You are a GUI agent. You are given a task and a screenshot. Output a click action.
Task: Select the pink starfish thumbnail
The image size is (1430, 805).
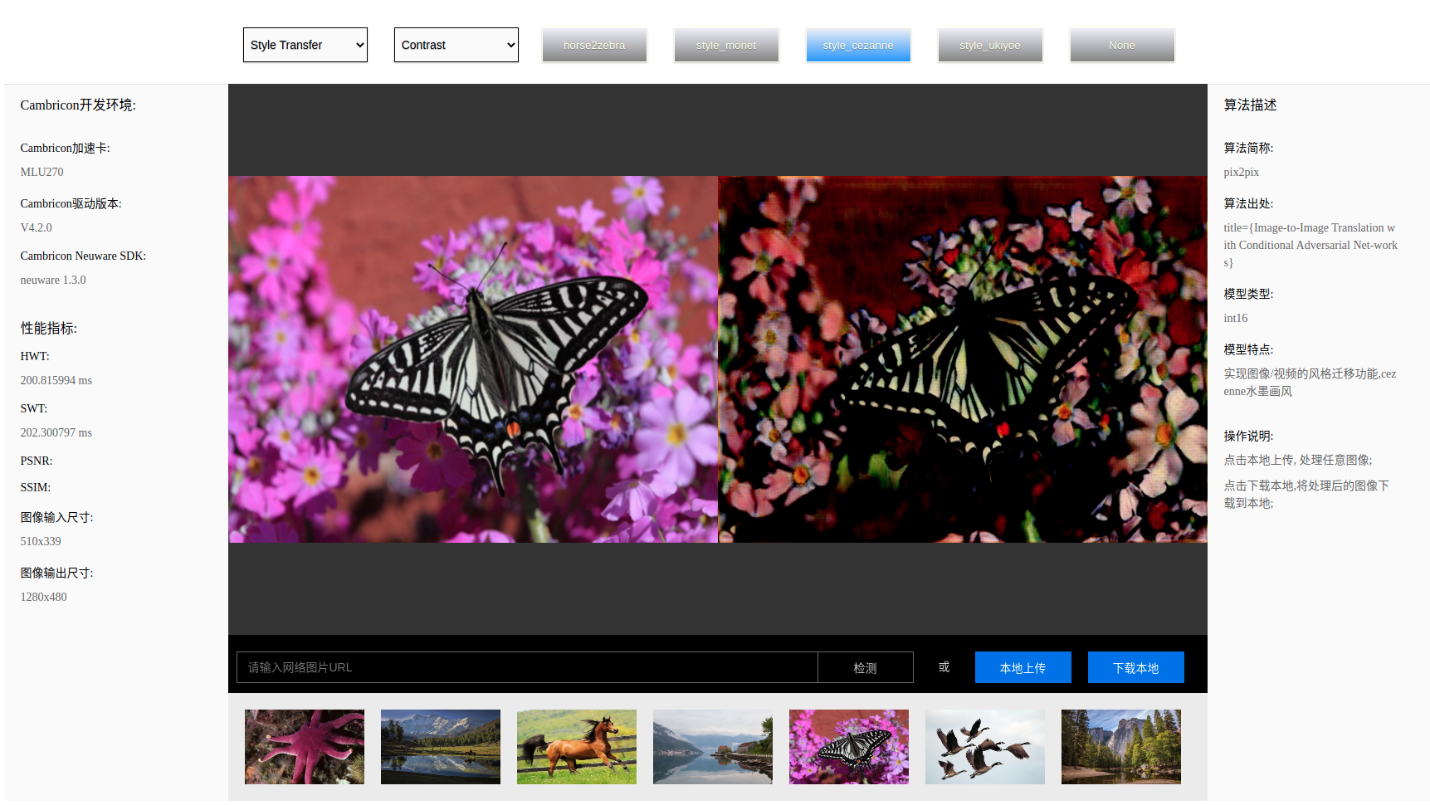point(305,747)
